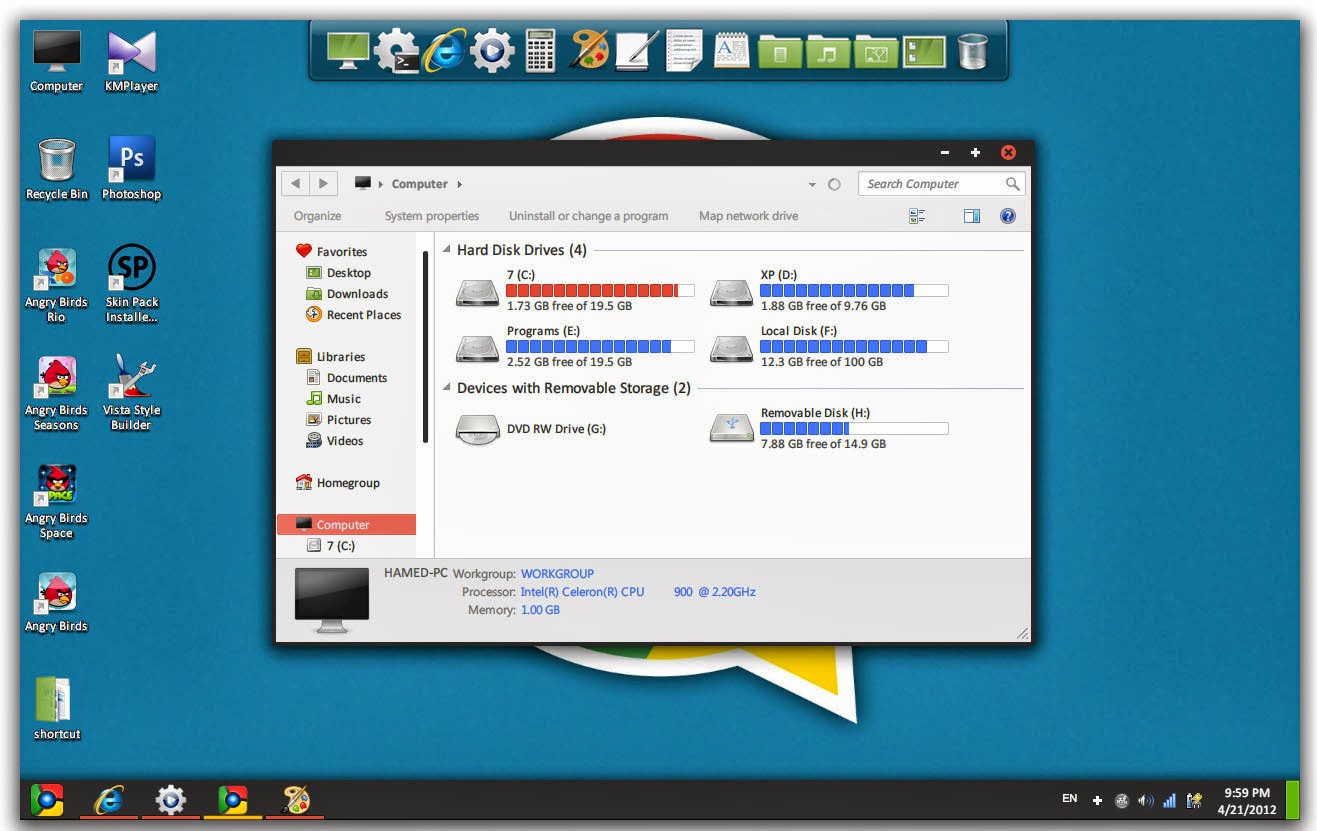
Task: Go forward with the Explorer forward arrow
Action: pos(322,184)
